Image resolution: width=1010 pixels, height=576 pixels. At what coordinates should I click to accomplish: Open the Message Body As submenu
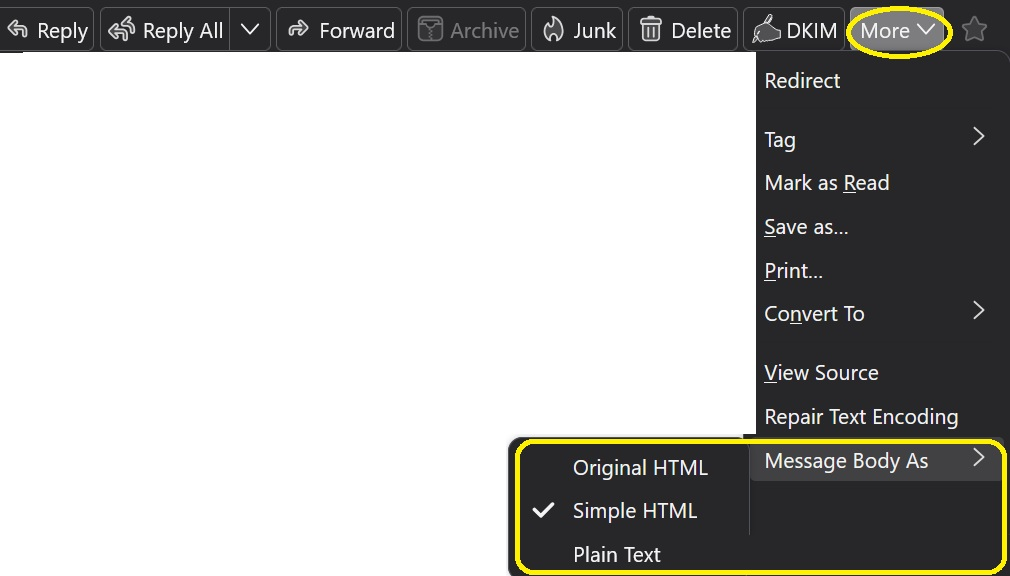pos(876,461)
